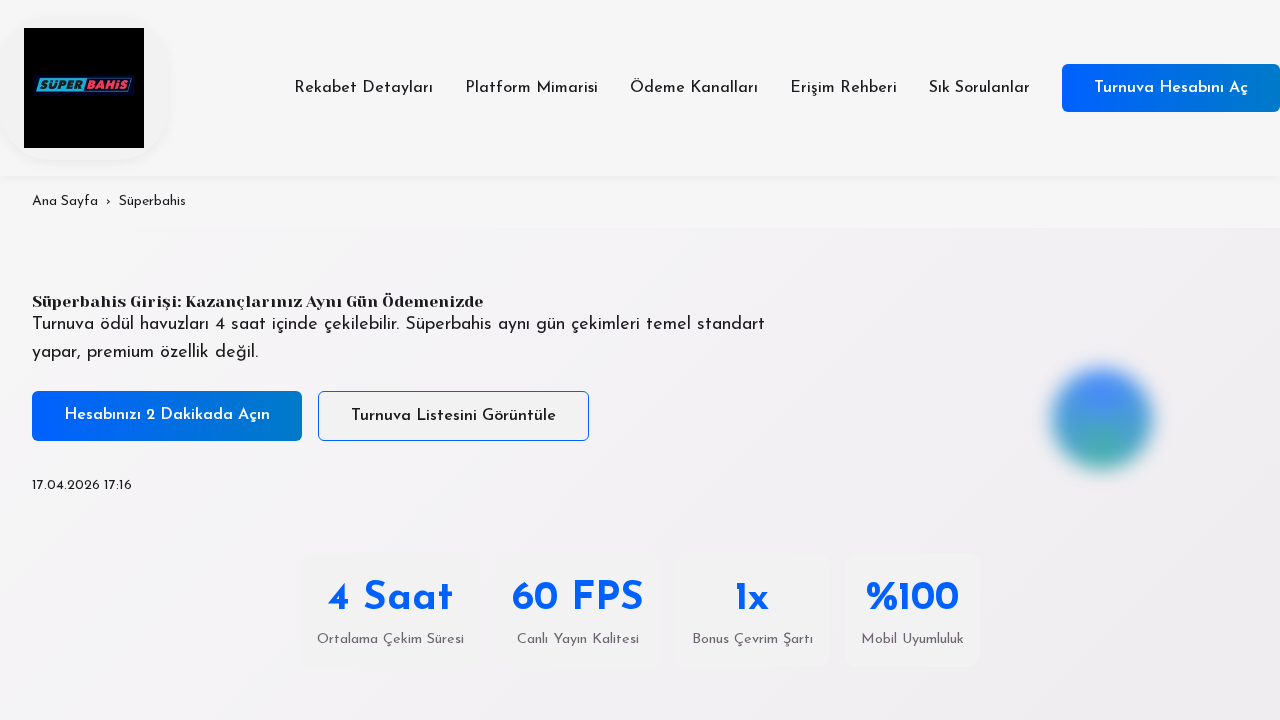Open Platform Mimarisi menu item
Screen dimensions: 1280x720
pos(531,88)
